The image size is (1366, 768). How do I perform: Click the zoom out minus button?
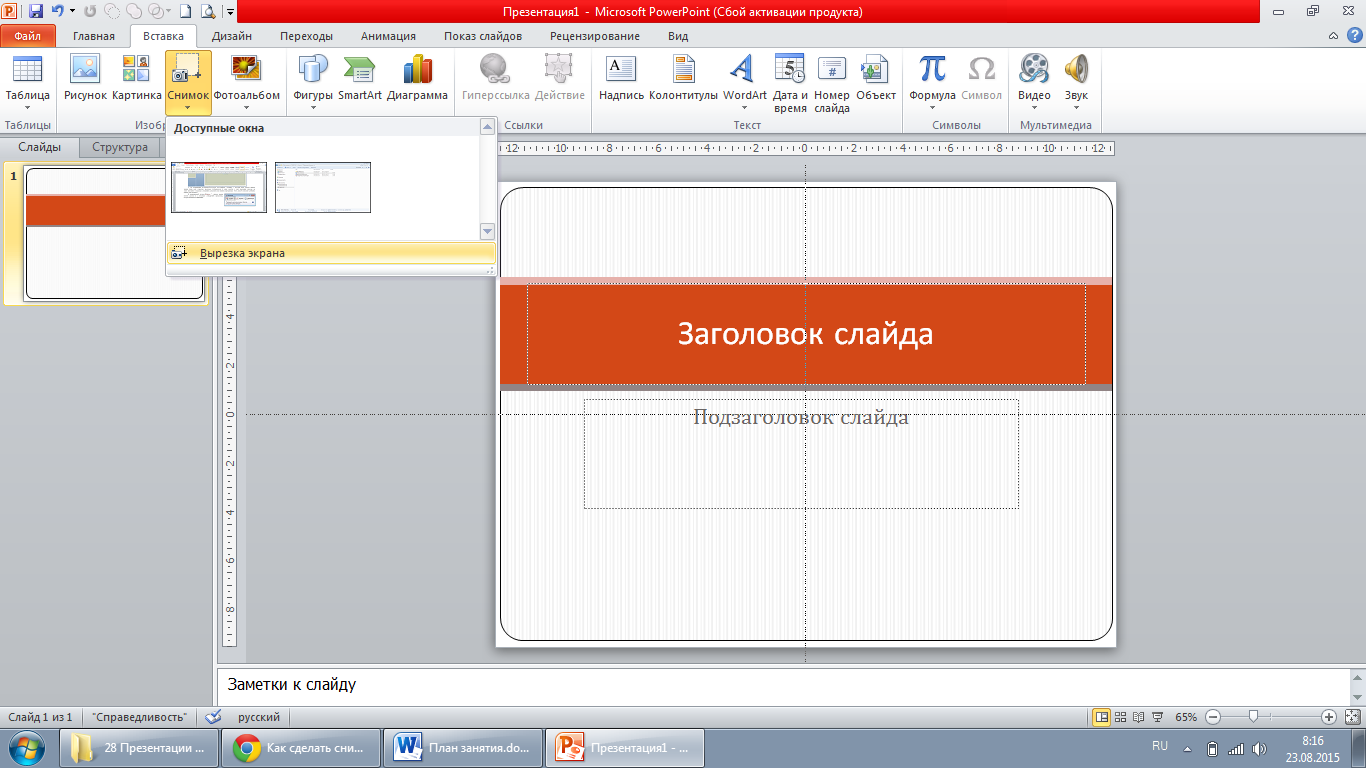(1212, 717)
